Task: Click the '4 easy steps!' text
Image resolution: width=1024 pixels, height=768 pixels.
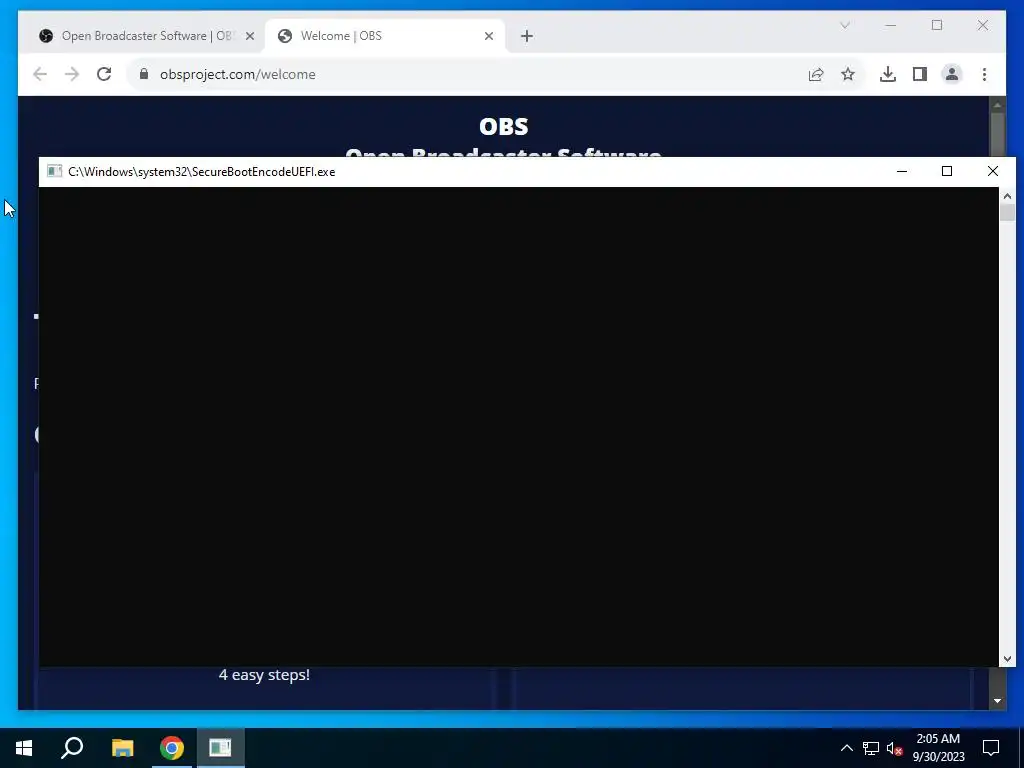Action: click(x=264, y=675)
